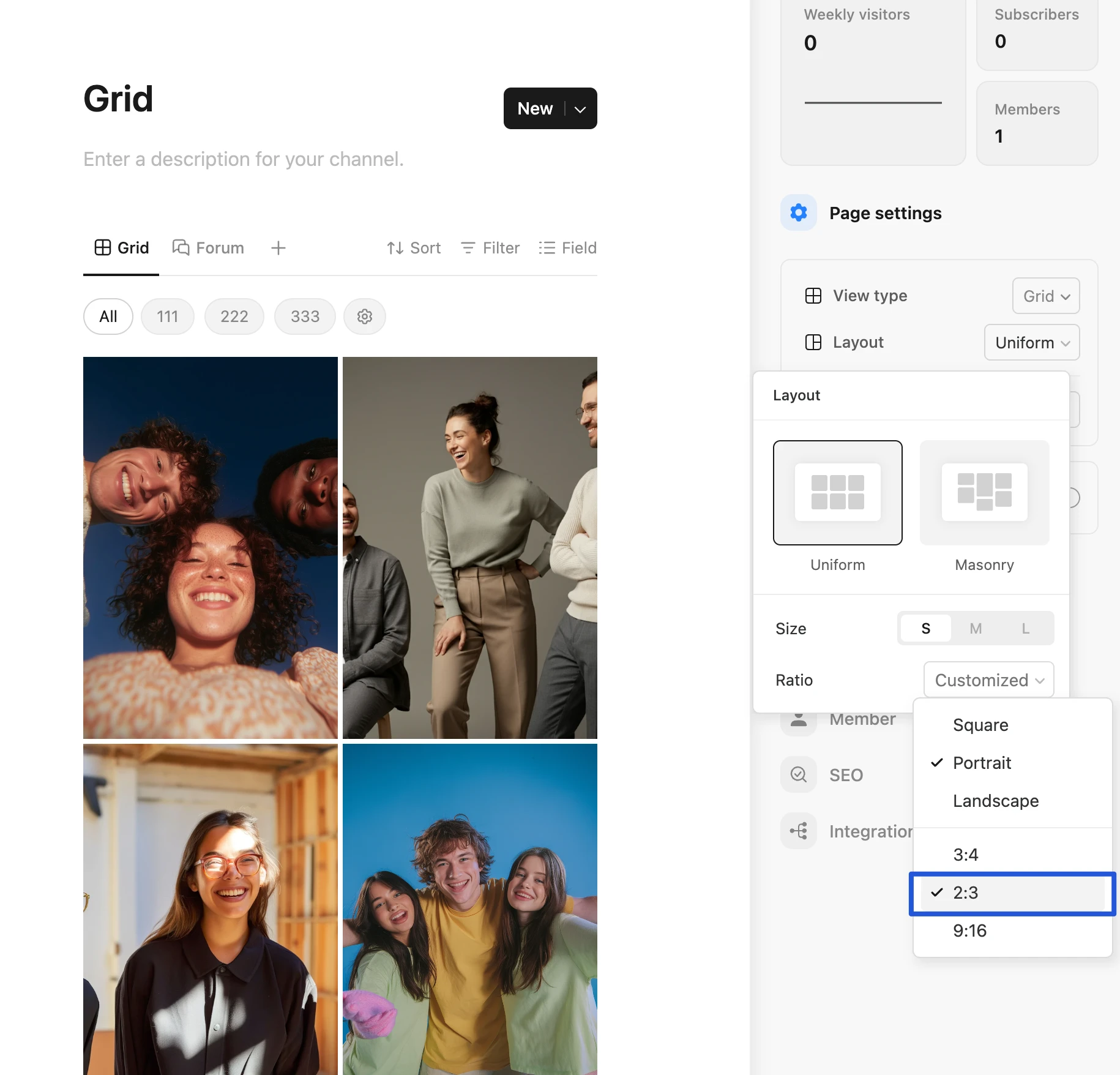Choose the Uniform layout option

[837, 493]
